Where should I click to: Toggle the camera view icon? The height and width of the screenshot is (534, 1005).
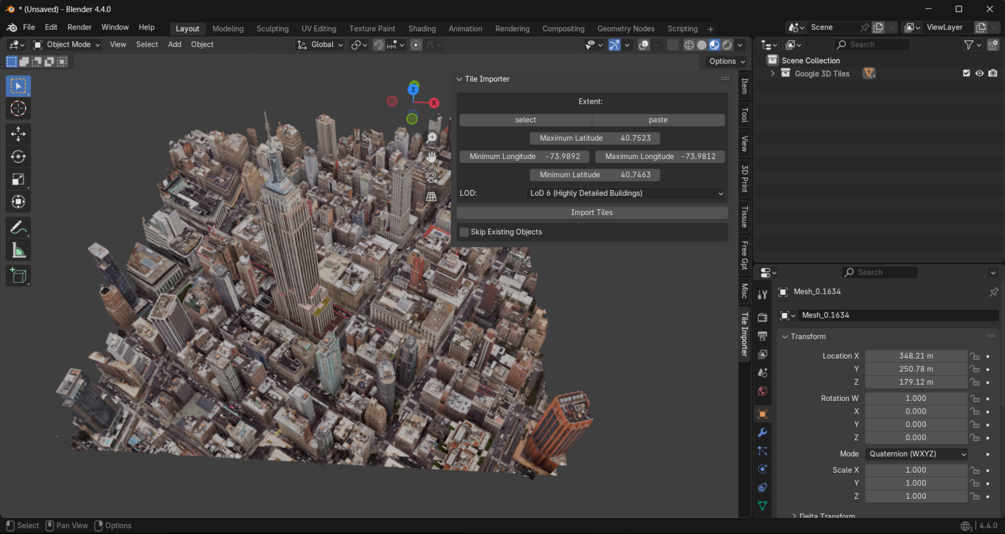(432, 177)
